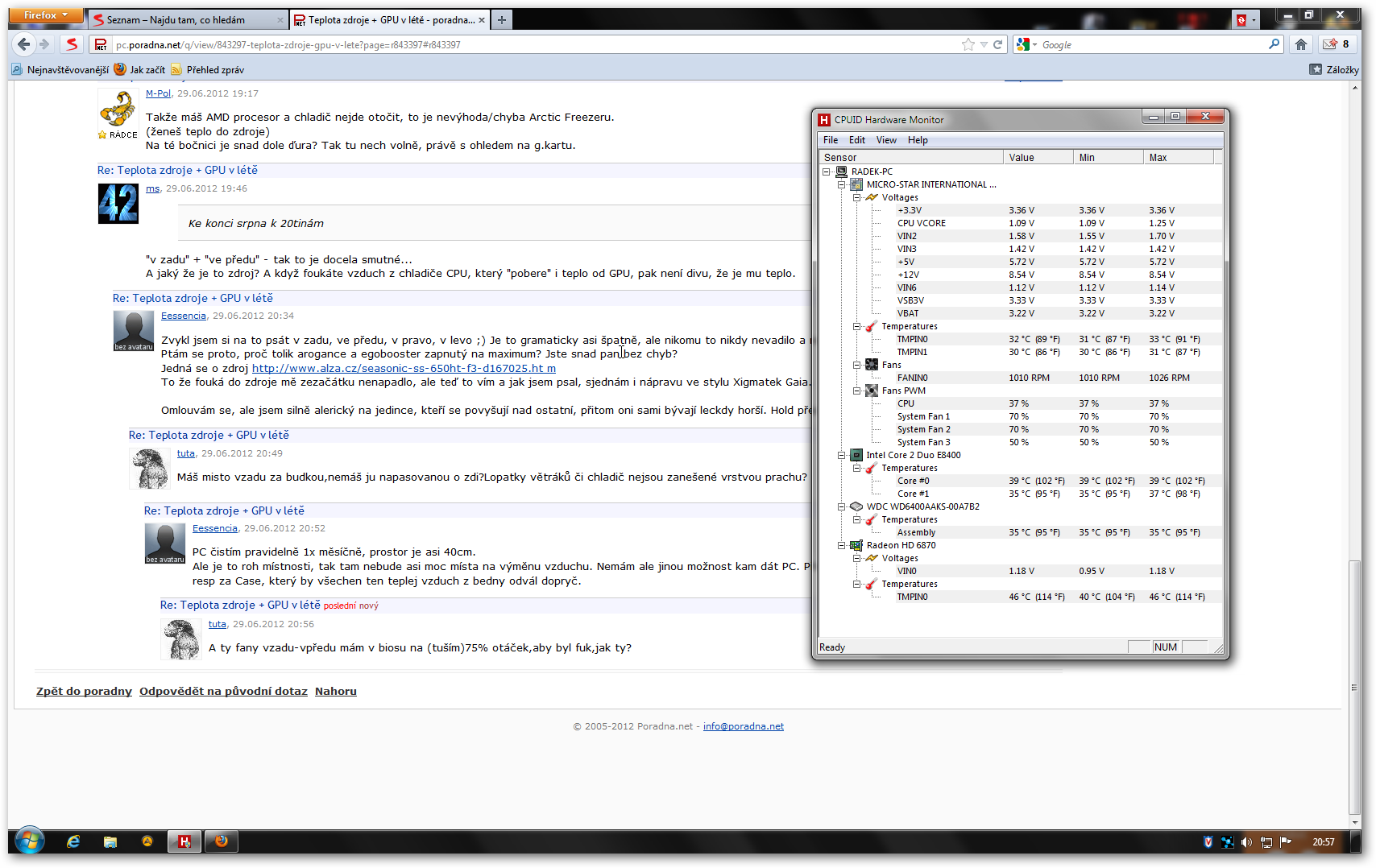Open the Nejnavštěvovanější bookmarks item
Screen dimensions: 1376x868
60,69
